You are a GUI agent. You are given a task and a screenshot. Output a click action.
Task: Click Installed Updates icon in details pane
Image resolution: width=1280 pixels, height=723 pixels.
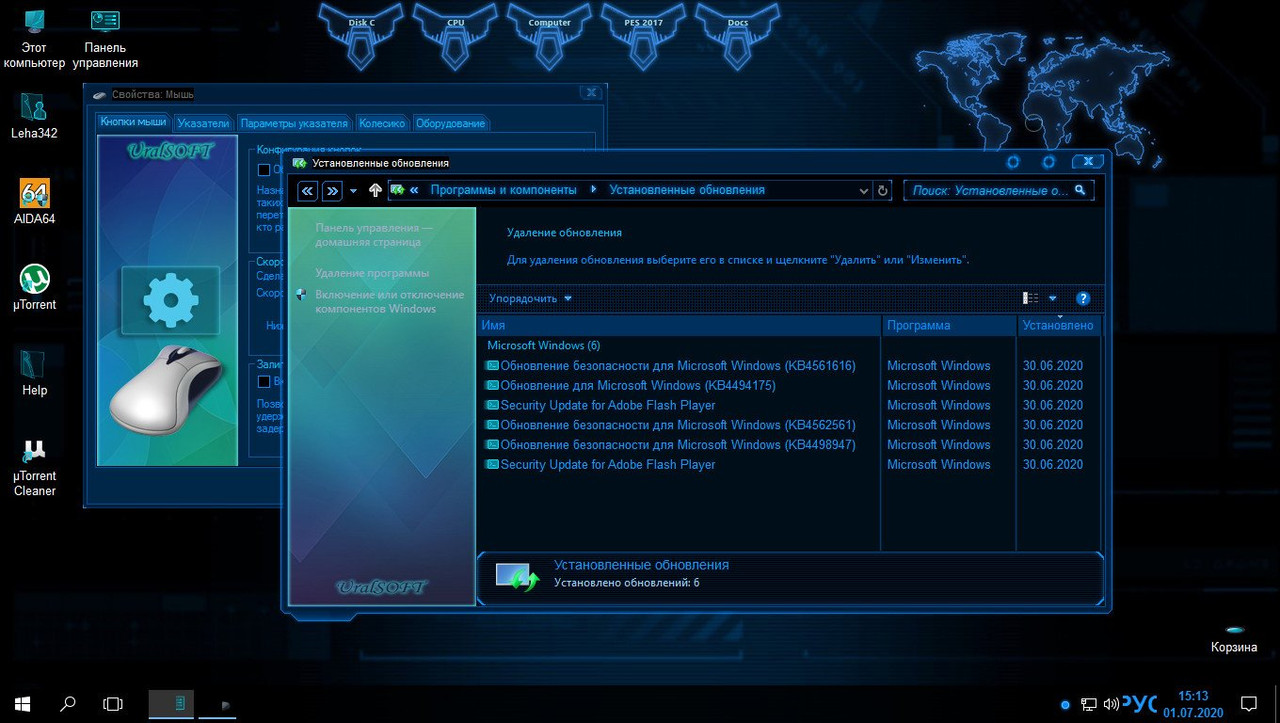pyautogui.click(x=518, y=576)
